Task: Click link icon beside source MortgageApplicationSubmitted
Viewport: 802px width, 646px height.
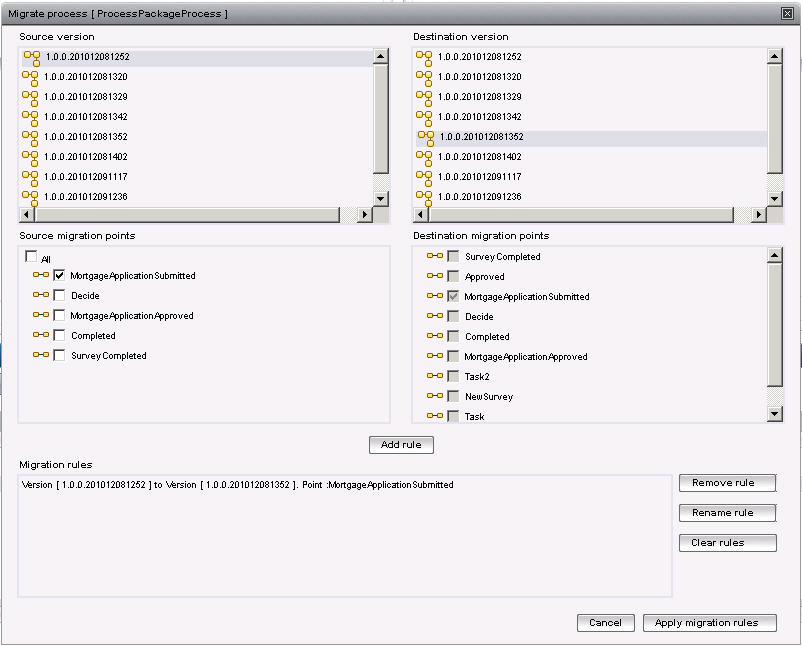Action: 41,275
